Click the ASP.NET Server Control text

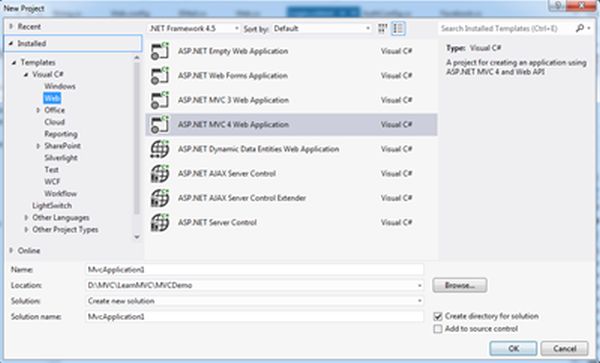pyautogui.click(x=217, y=223)
